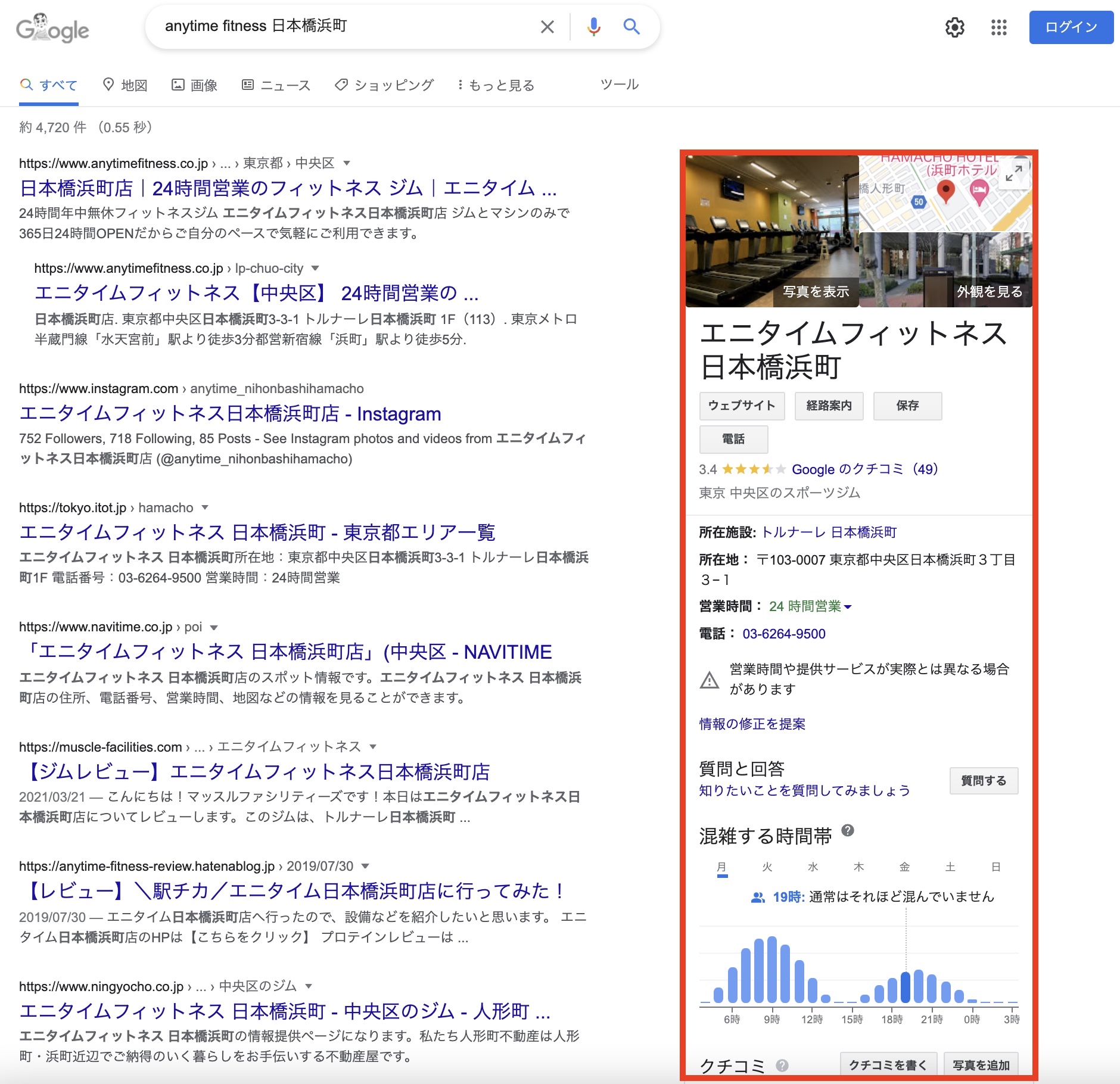Screen dimensions: 1120x1084
Task: Switch to the 画像 tab
Action: tap(195, 85)
